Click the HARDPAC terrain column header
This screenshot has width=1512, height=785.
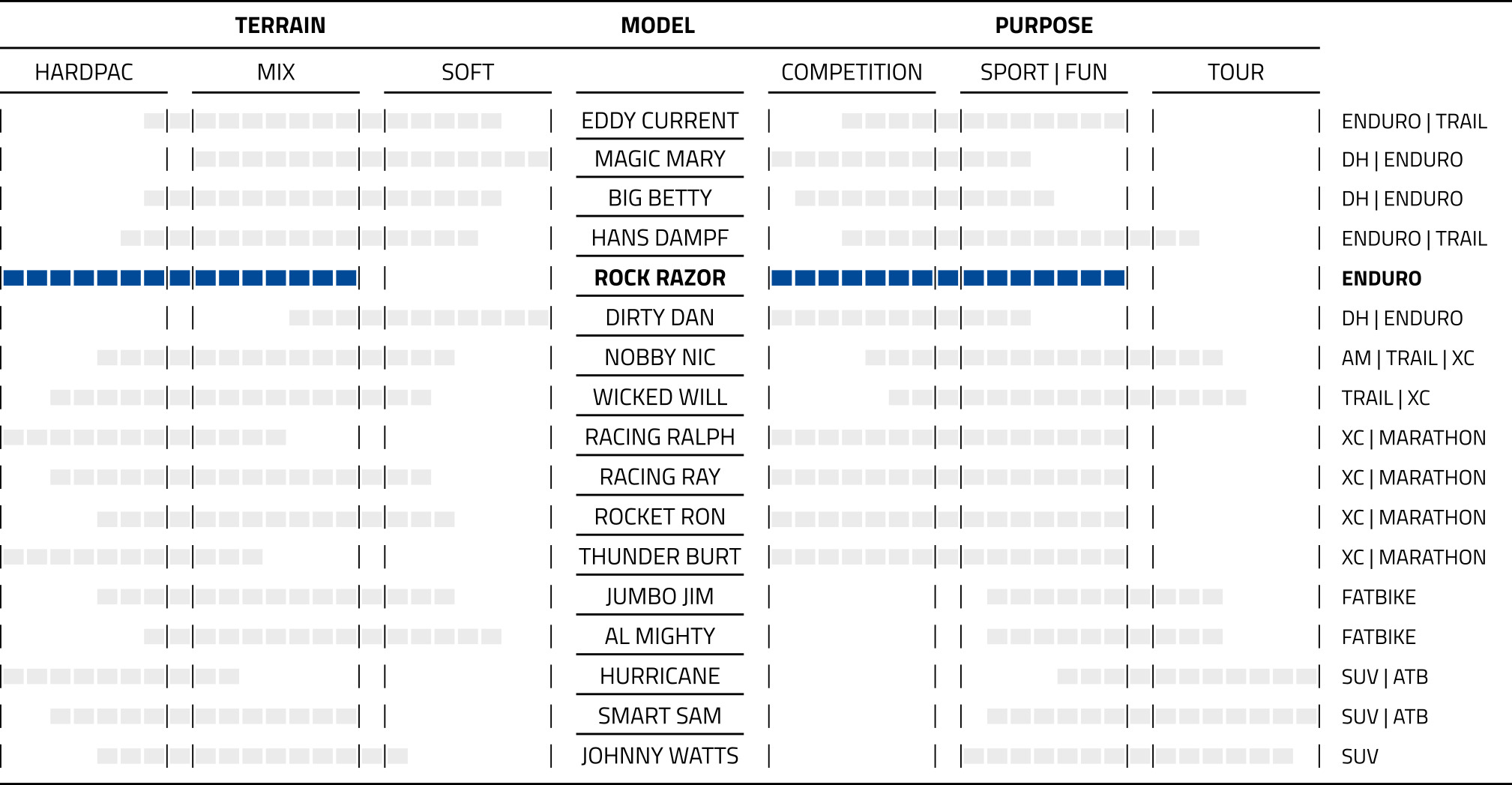pos(84,72)
